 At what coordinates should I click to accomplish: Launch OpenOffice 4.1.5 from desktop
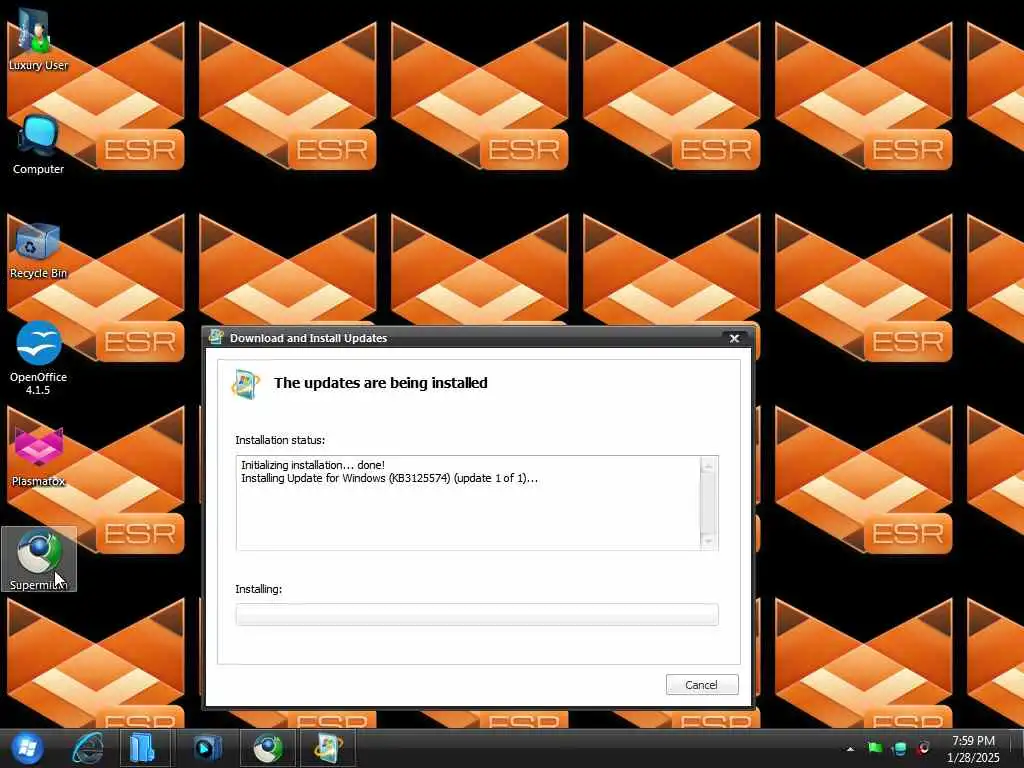coord(38,358)
